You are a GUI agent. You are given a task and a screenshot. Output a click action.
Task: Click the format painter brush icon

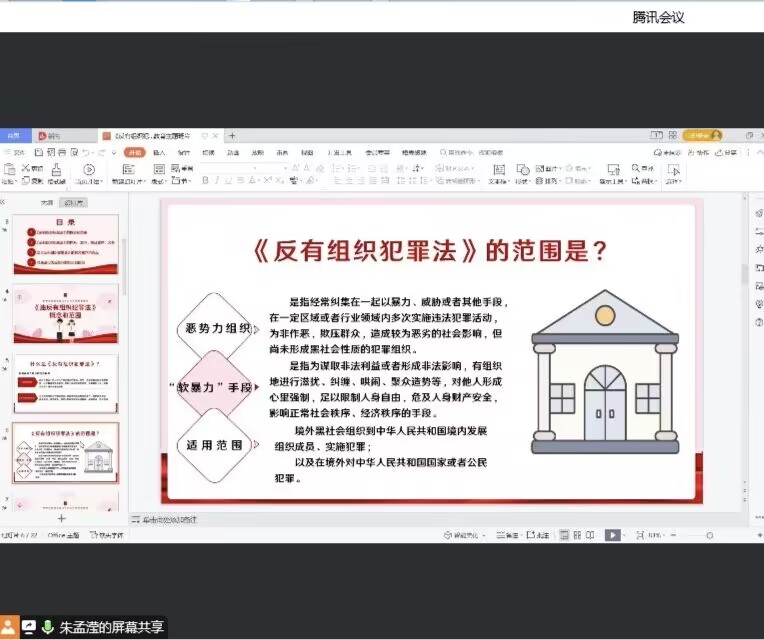57,170
